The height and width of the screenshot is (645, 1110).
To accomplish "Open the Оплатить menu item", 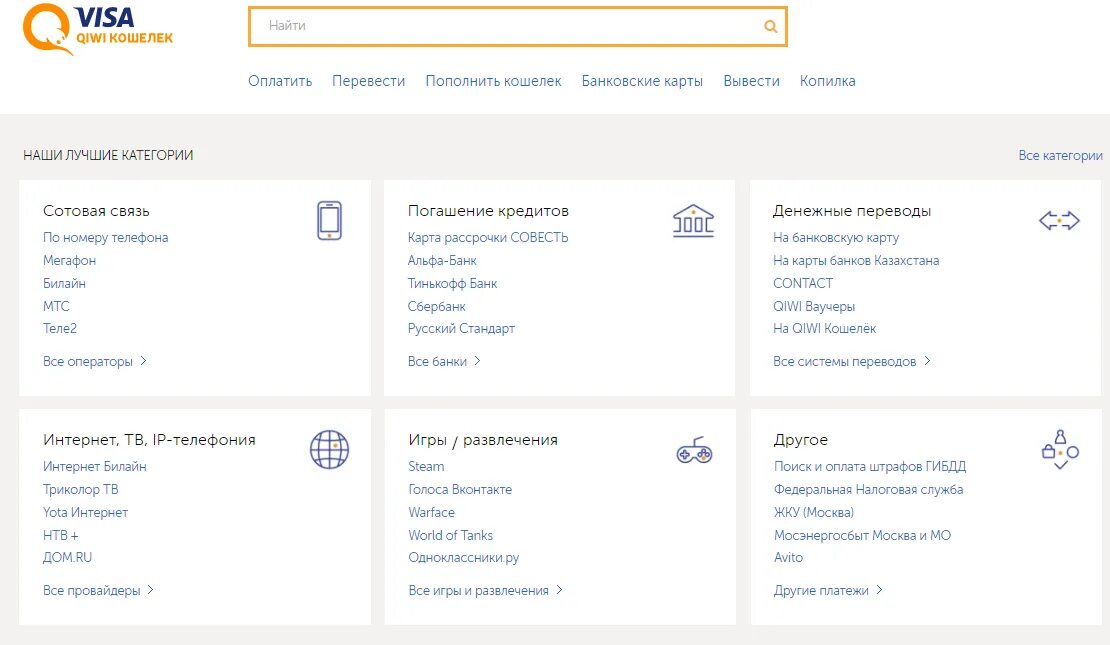I will (280, 81).
